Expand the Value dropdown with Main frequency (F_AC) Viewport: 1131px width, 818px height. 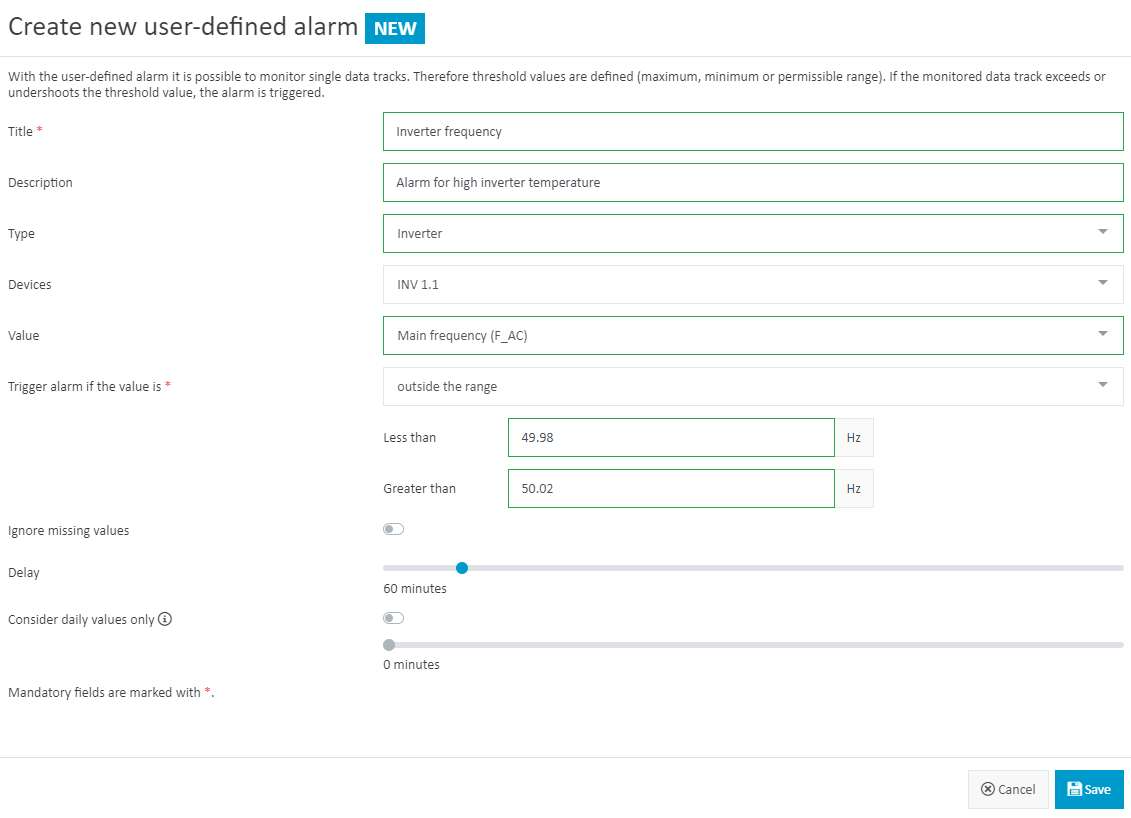[753, 335]
